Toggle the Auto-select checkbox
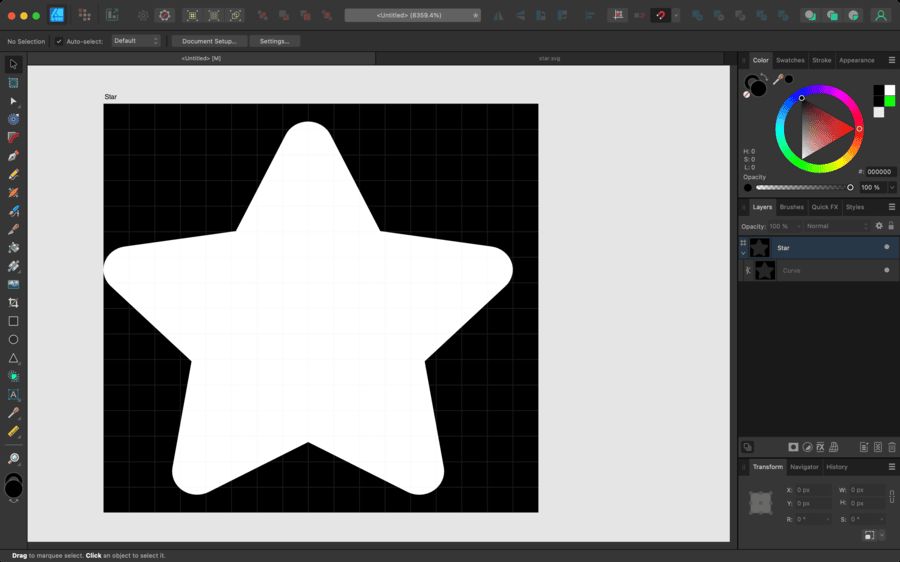Viewport: 900px width, 562px height. [59, 41]
